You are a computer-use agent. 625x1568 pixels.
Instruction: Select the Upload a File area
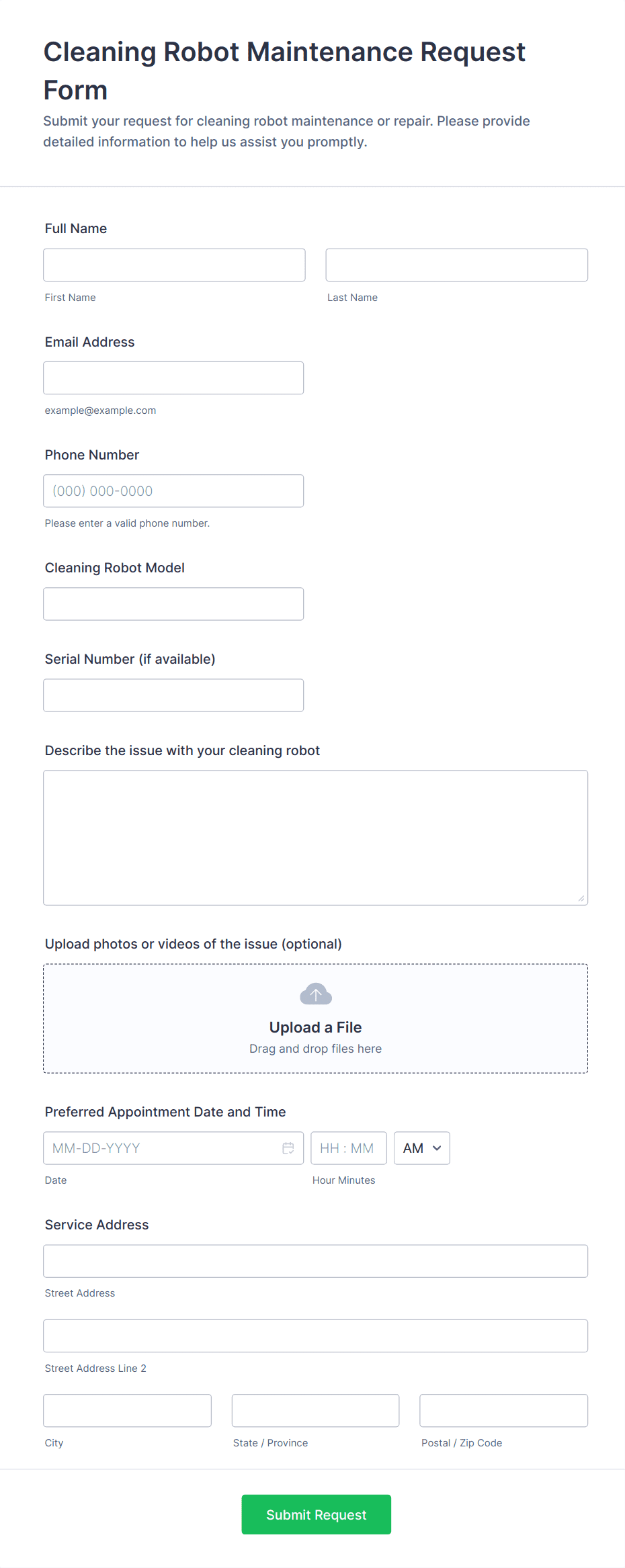click(x=315, y=1018)
